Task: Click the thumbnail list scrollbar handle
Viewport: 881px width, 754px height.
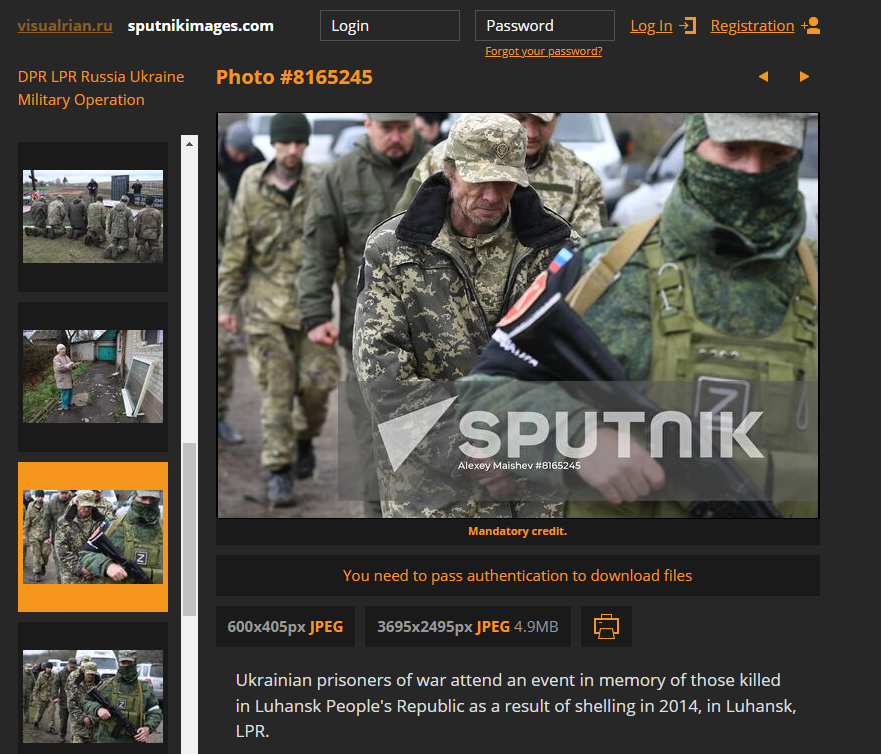Action: 189,529
